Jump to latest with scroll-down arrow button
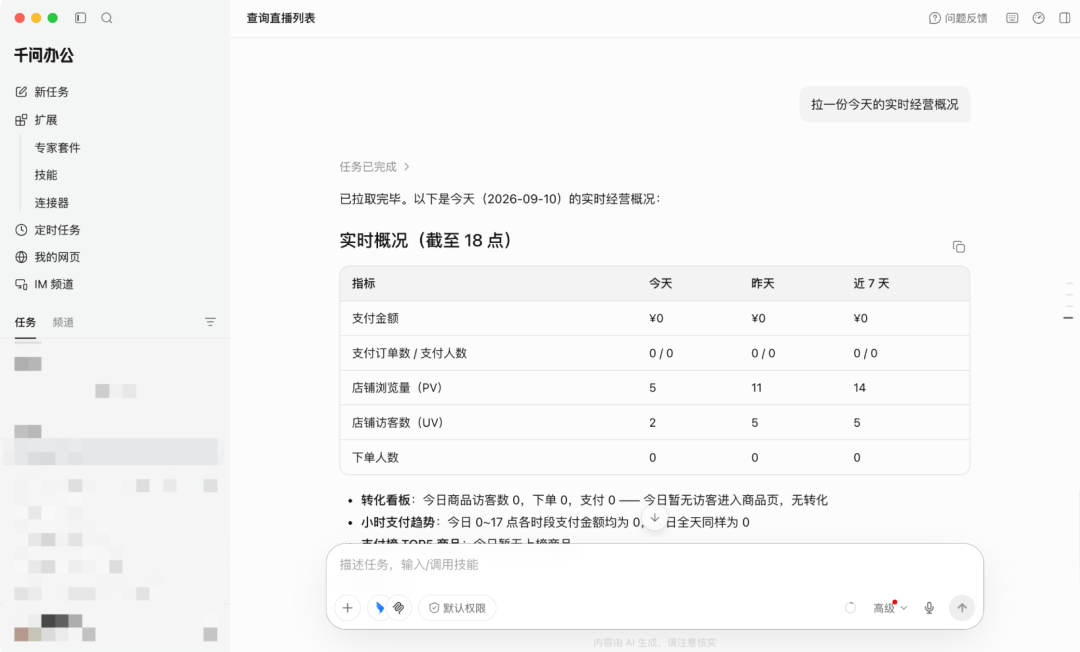Viewport: 1080px width, 652px height. [x=654, y=518]
